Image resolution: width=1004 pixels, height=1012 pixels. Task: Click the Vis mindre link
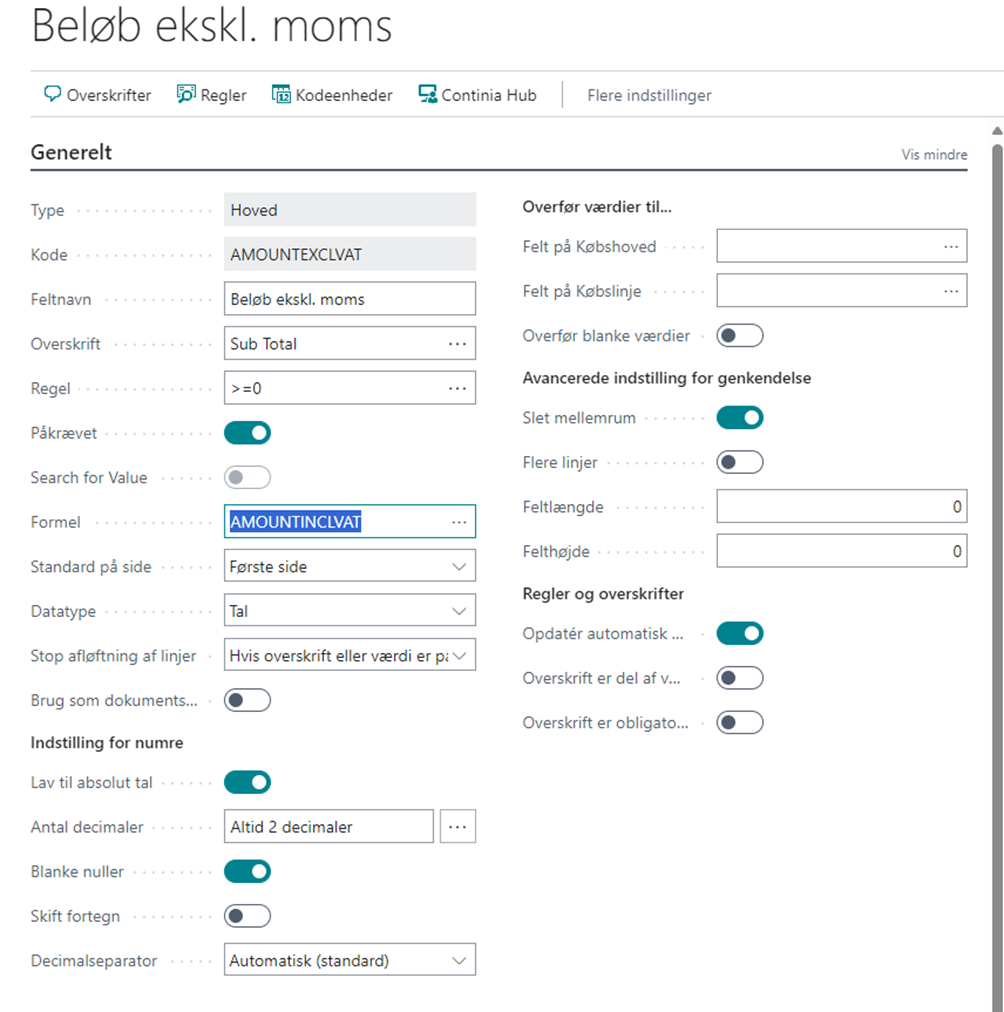coord(934,154)
